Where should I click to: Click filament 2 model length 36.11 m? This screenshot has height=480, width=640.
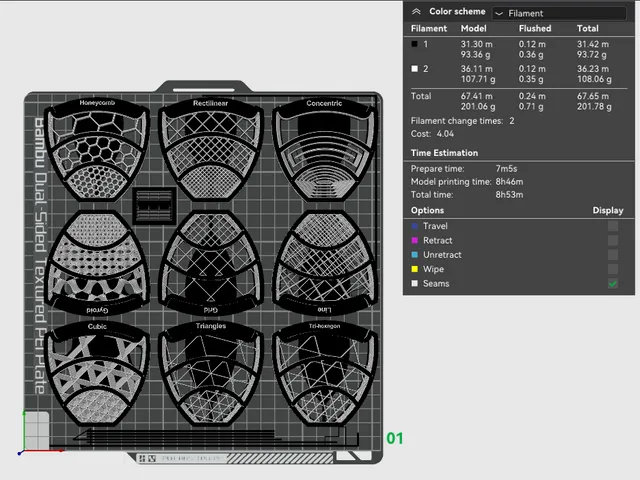[476, 69]
